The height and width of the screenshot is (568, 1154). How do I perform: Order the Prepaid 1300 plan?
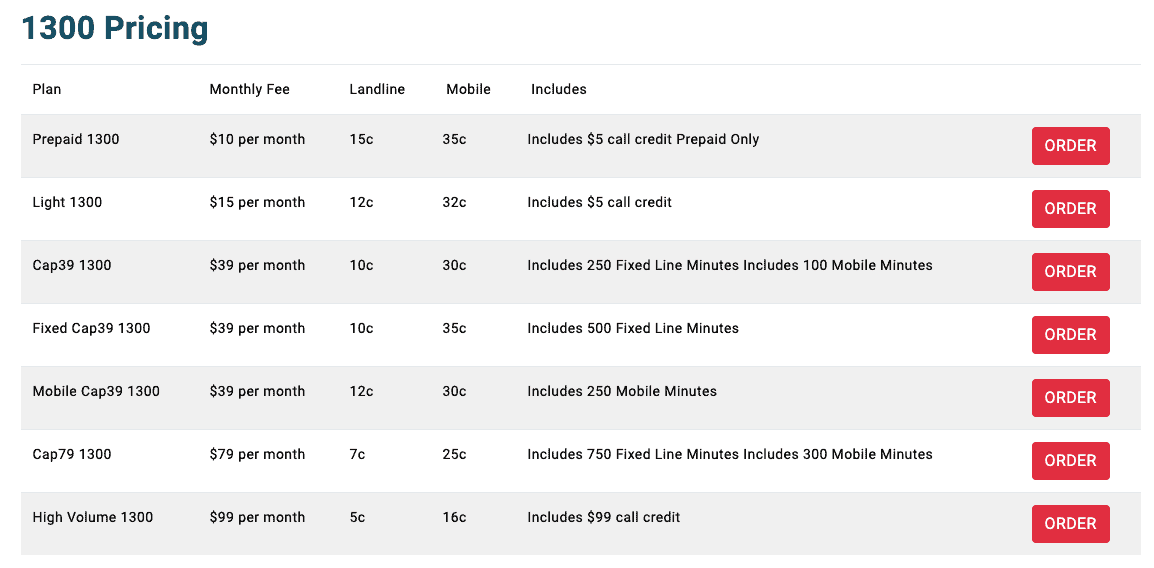click(x=1070, y=146)
